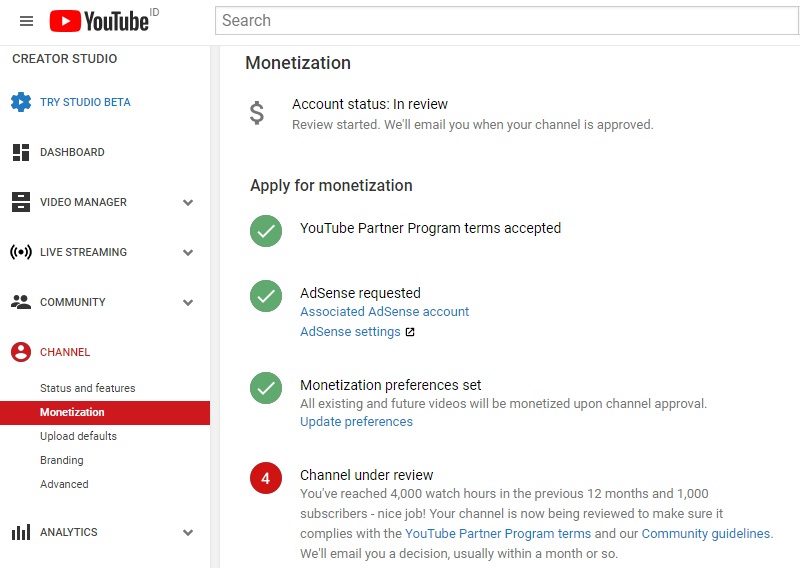Open Status and features submenu item

tap(88, 388)
